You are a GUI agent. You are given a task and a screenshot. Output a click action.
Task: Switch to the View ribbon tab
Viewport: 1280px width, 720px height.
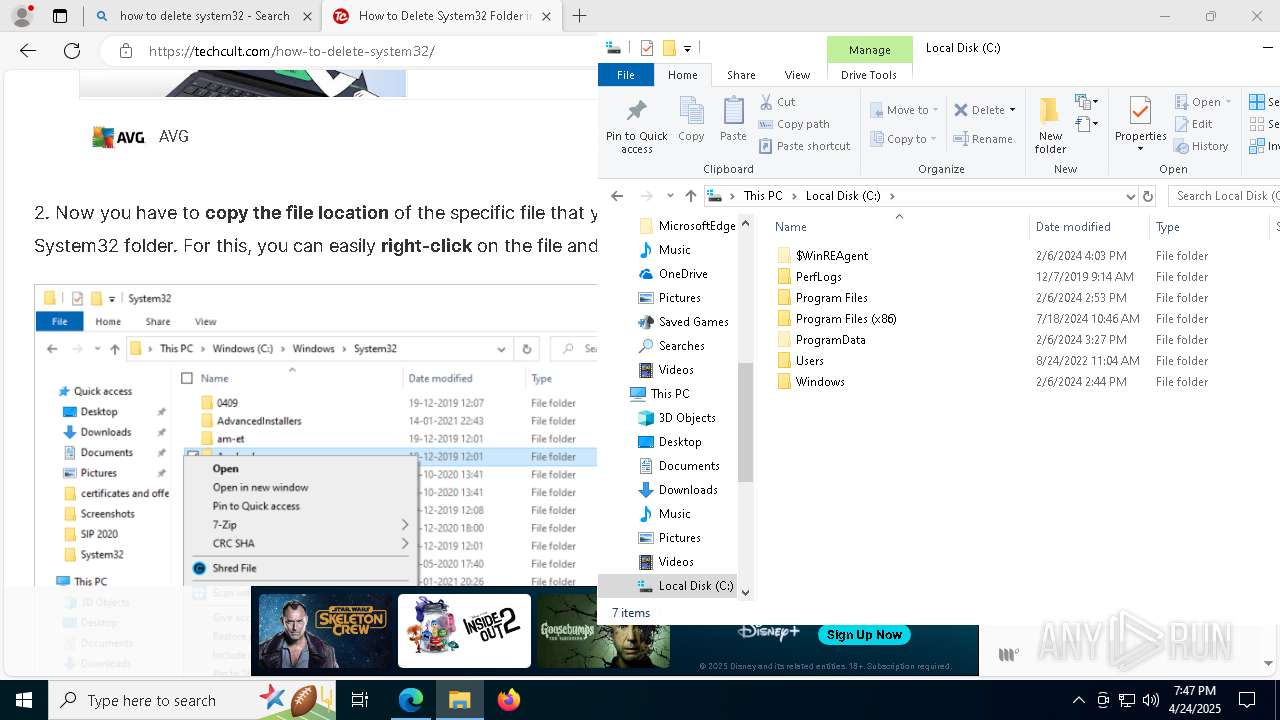tap(797, 75)
